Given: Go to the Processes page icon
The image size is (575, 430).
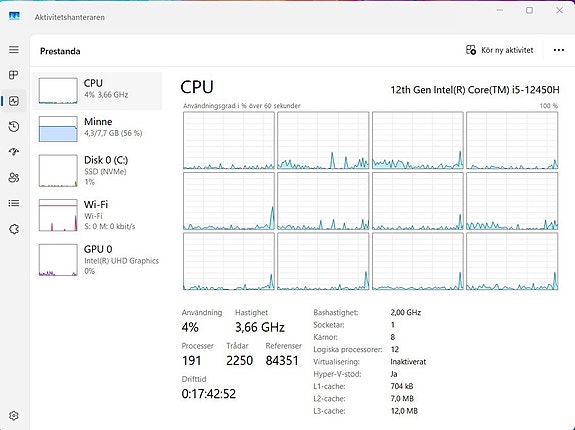Looking at the screenshot, I should 14,75.
